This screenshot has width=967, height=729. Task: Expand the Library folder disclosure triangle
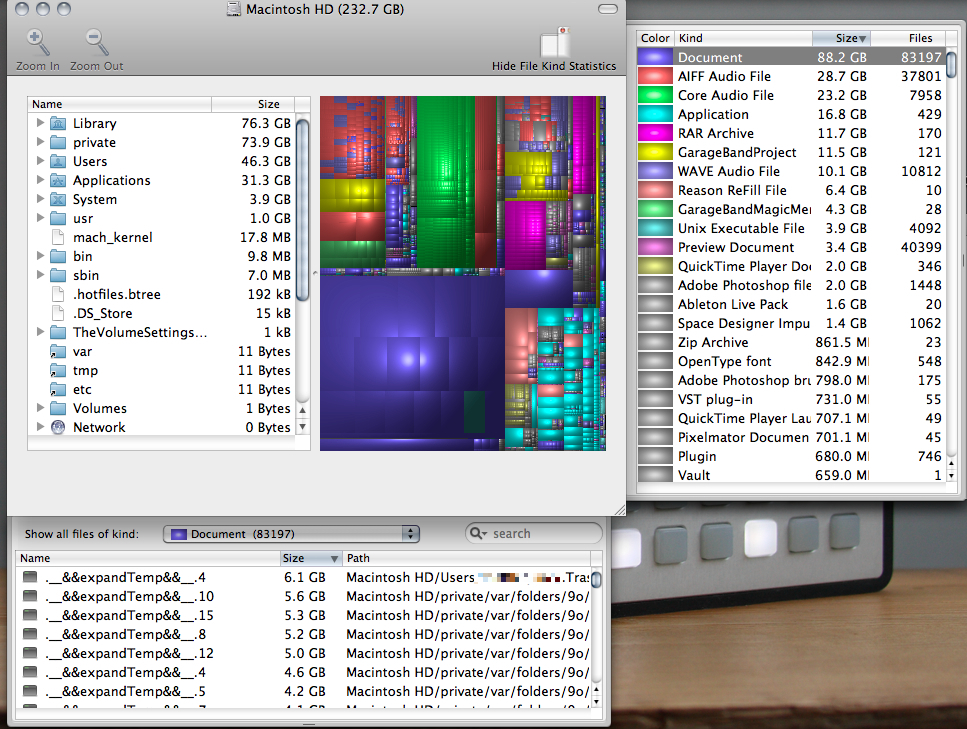[40, 123]
